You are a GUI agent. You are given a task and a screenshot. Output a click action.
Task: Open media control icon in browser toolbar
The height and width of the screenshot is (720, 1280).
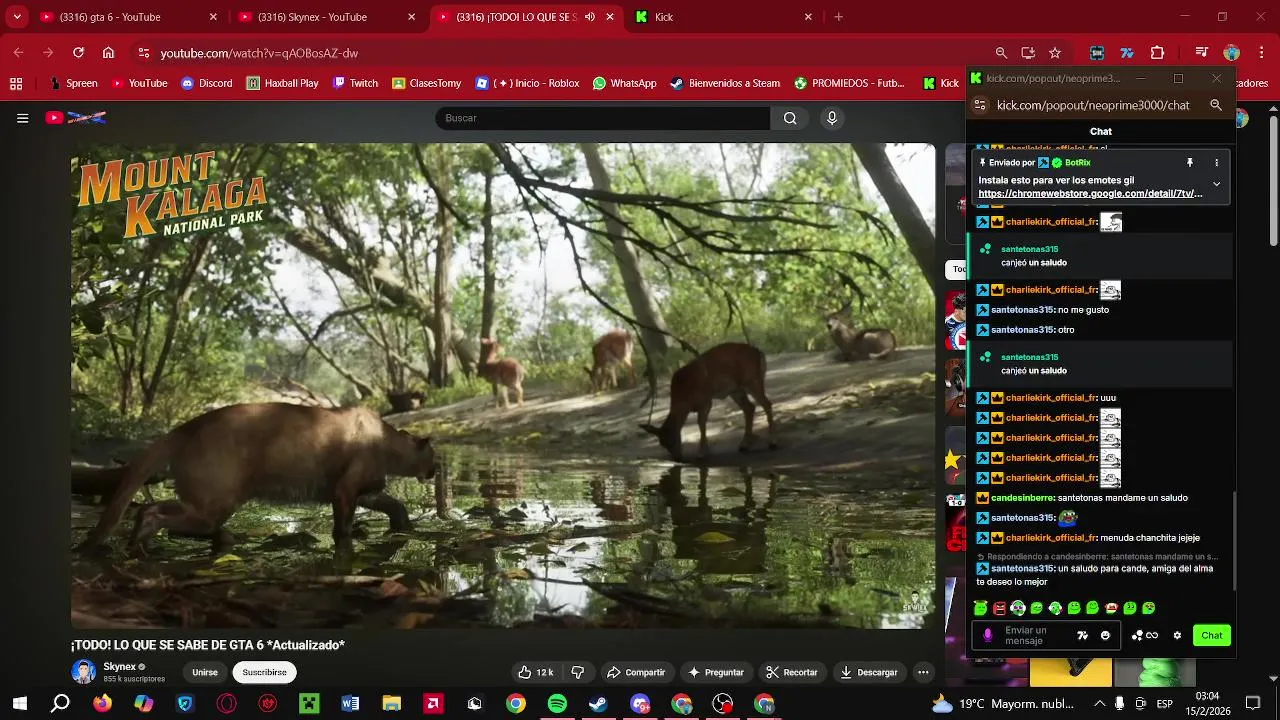(1202, 53)
